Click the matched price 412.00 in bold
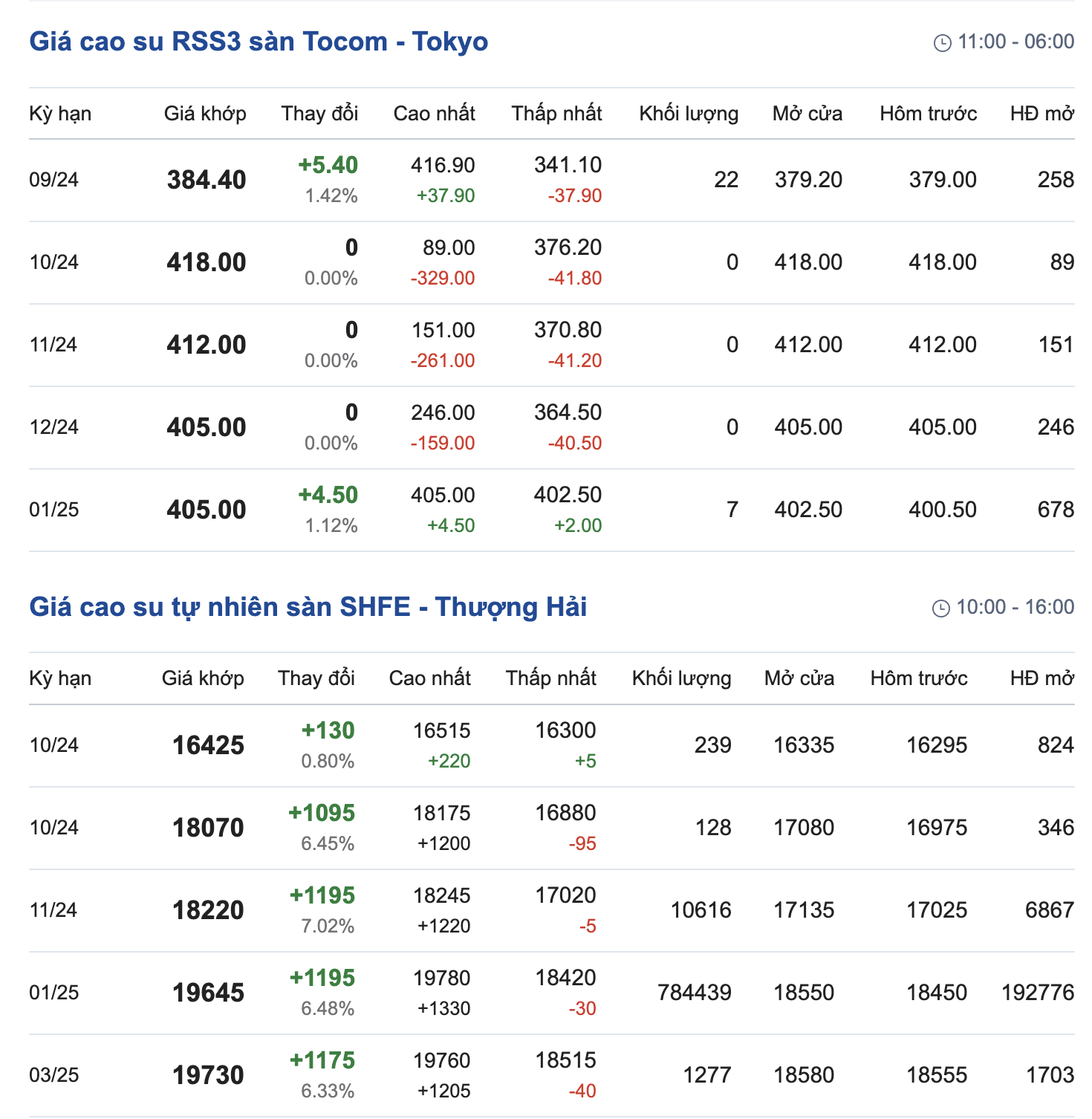Viewport: 1092px width, 1119px height. tap(207, 345)
